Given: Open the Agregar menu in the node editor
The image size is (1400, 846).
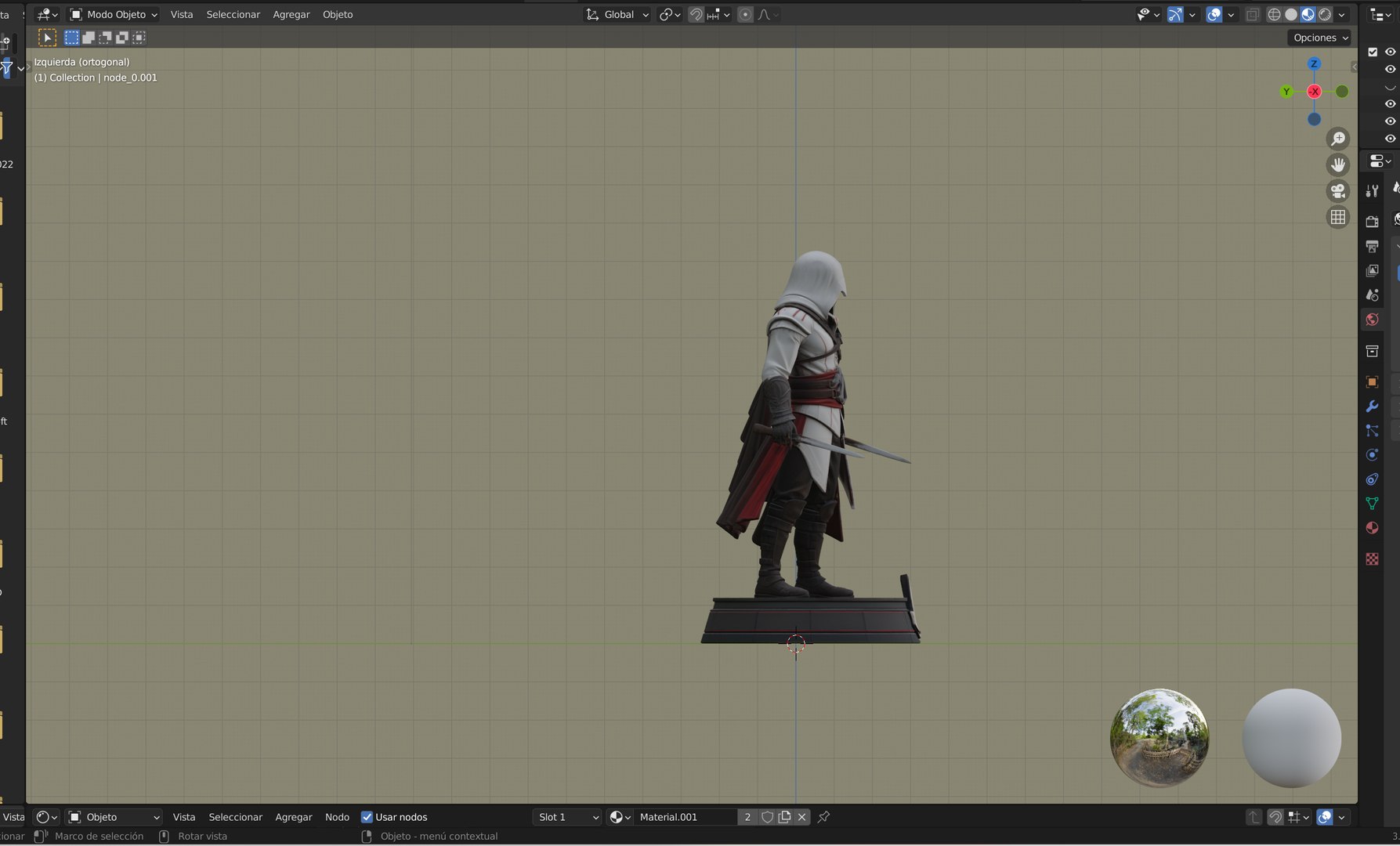Looking at the screenshot, I should click(x=294, y=817).
